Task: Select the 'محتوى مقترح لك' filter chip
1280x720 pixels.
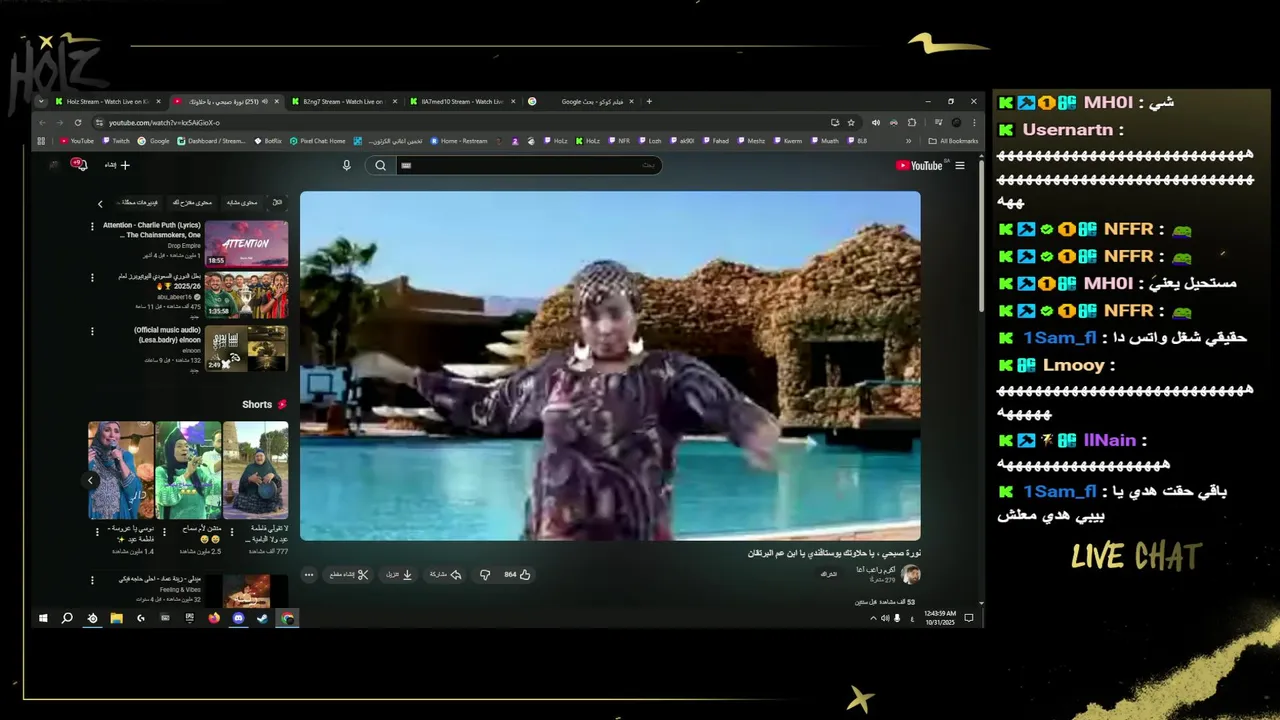Action: click(x=190, y=202)
